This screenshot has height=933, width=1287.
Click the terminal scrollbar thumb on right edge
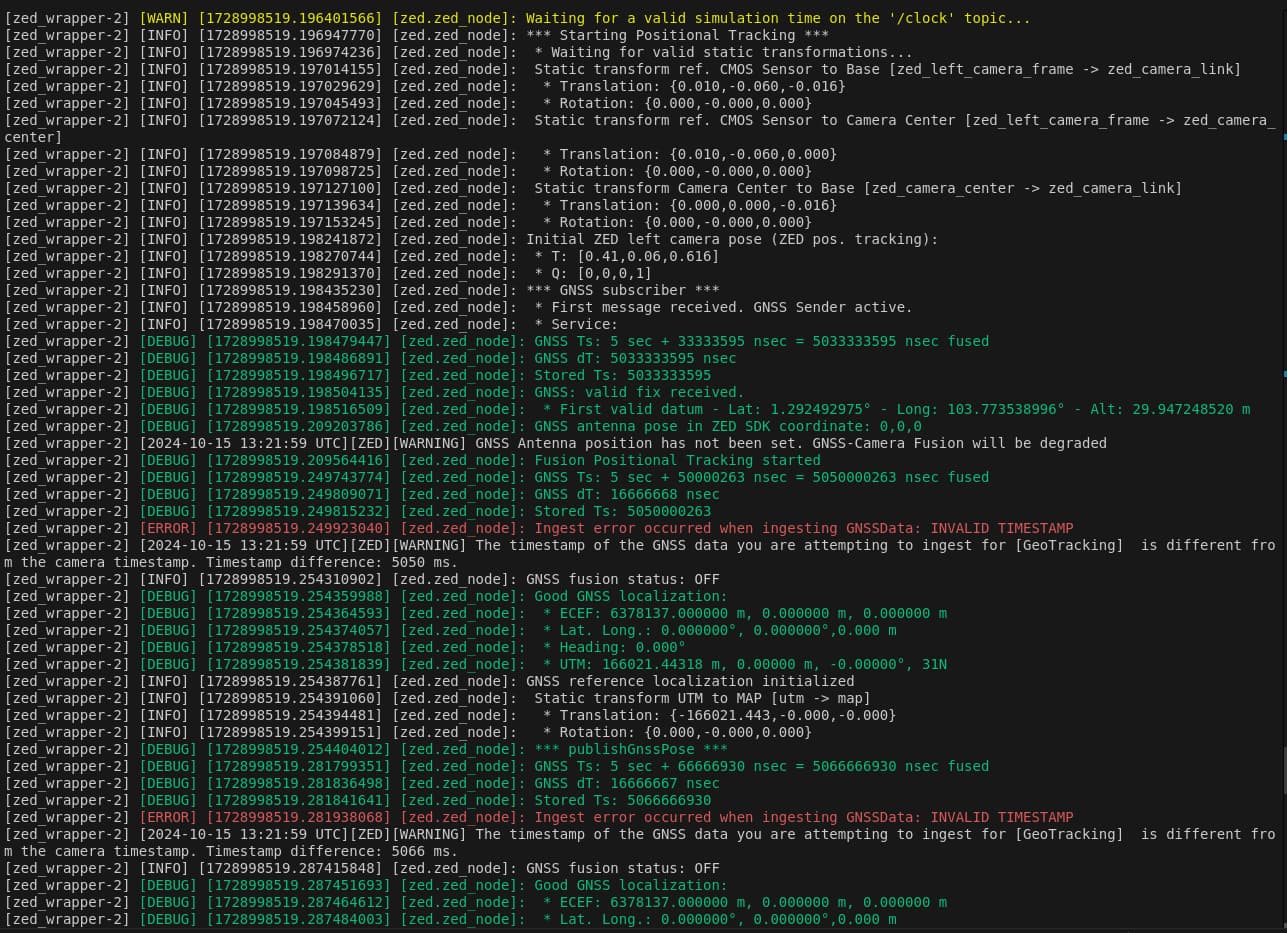pyautogui.click(x=1284, y=771)
